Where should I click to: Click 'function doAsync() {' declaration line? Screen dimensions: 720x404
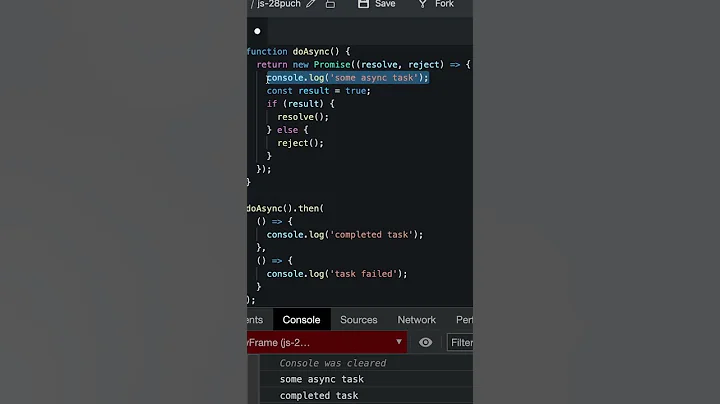(x=298, y=51)
